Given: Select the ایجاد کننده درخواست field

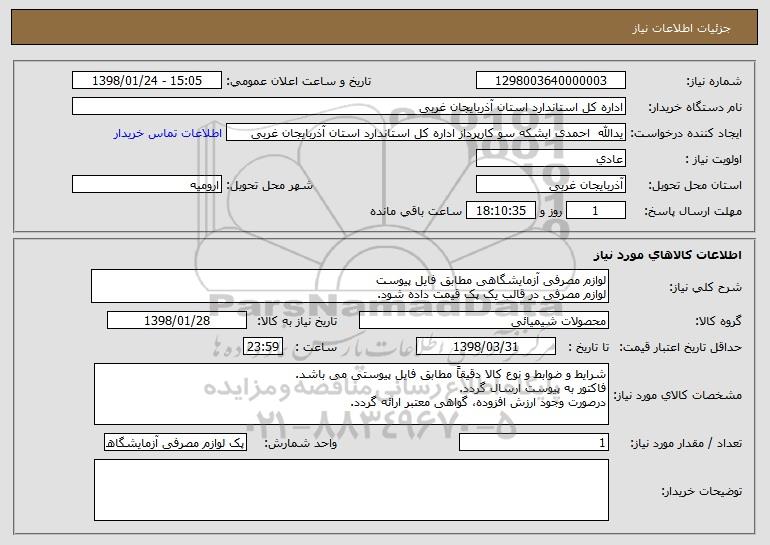Looking at the screenshot, I should pyautogui.click(x=426, y=132).
